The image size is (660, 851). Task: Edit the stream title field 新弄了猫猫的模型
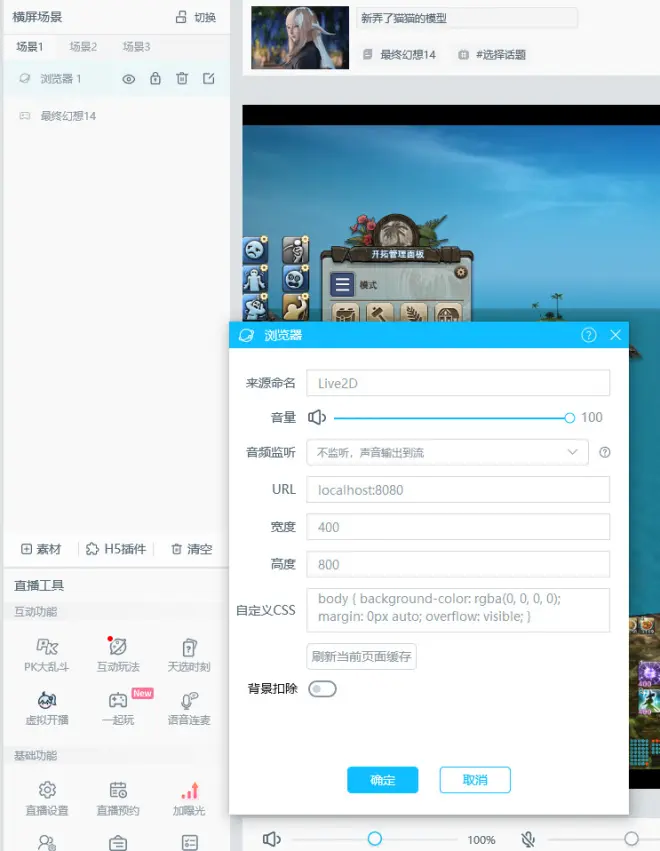pos(467,18)
